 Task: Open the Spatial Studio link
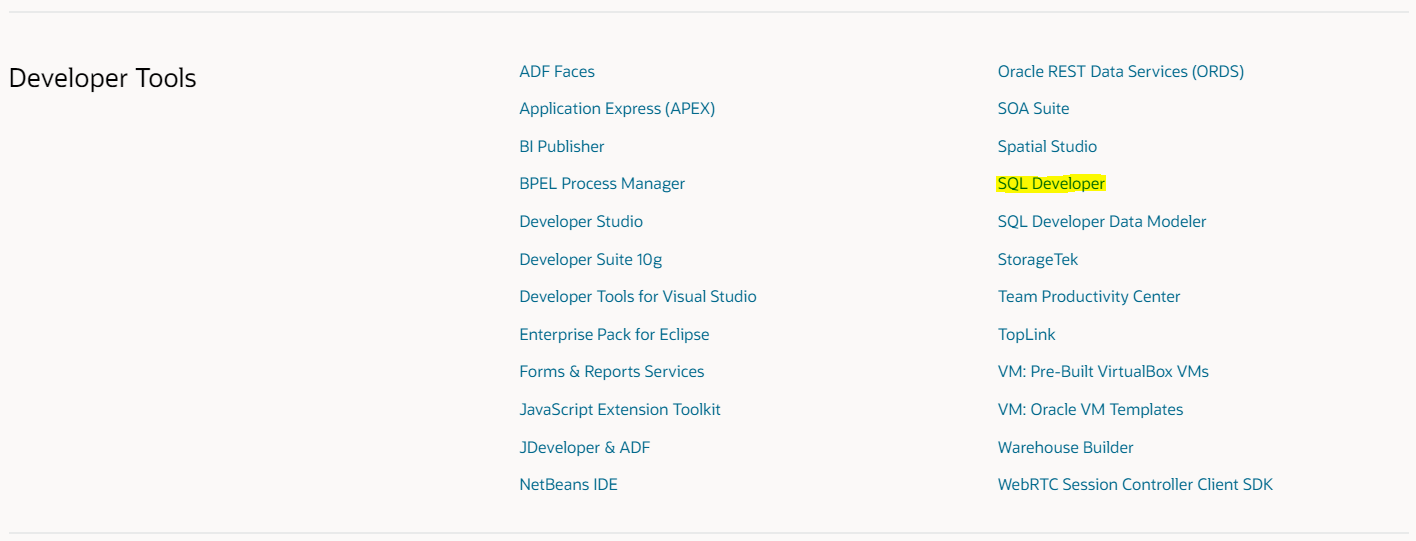[1047, 146]
